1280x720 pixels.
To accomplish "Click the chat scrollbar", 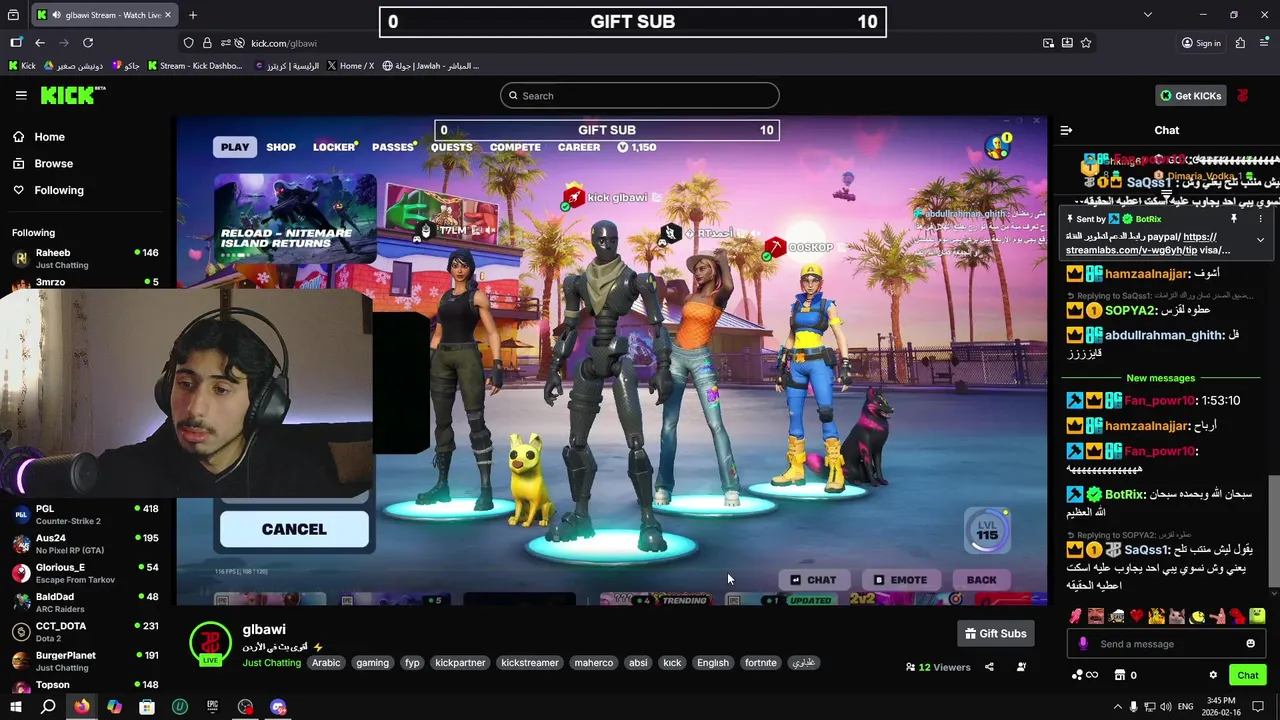I will click(1273, 530).
